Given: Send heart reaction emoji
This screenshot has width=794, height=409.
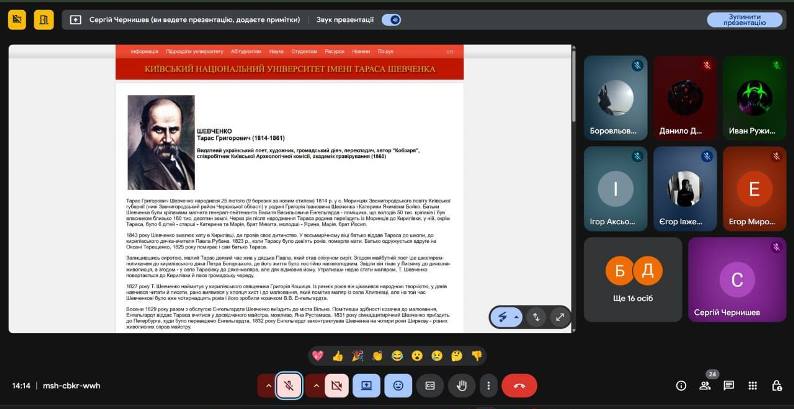Looking at the screenshot, I should 317,356.
